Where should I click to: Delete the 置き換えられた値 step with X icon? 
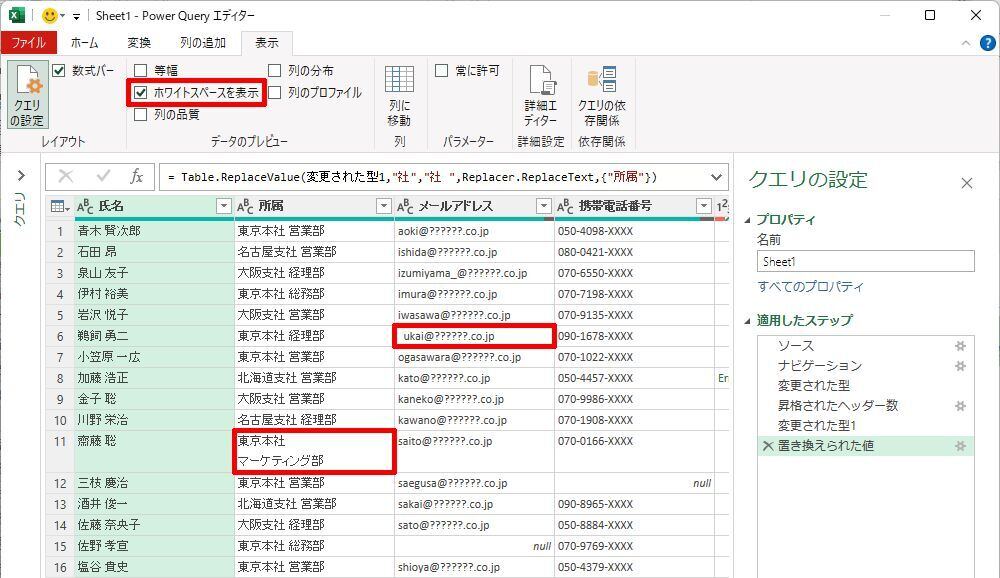[x=768, y=446]
